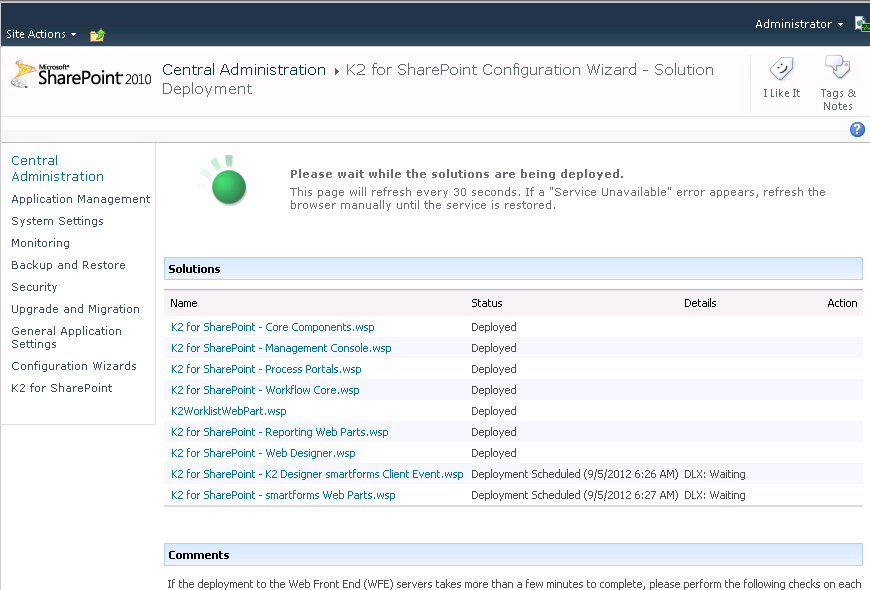This screenshot has width=870, height=590.
Task: Click smartforms Web Parts.wsp link
Action: click(x=283, y=495)
